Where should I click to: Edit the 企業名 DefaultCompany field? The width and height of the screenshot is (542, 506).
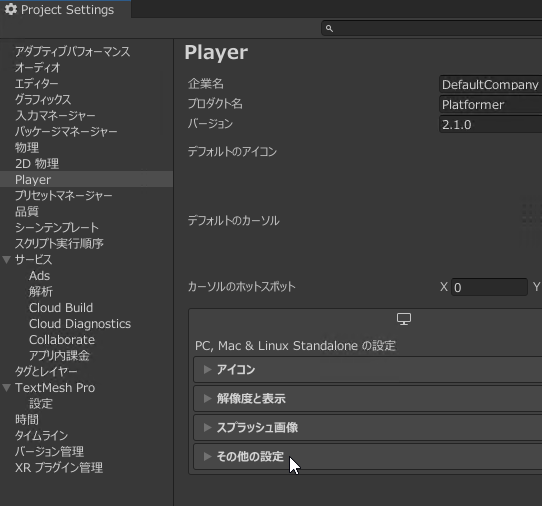point(490,85)
